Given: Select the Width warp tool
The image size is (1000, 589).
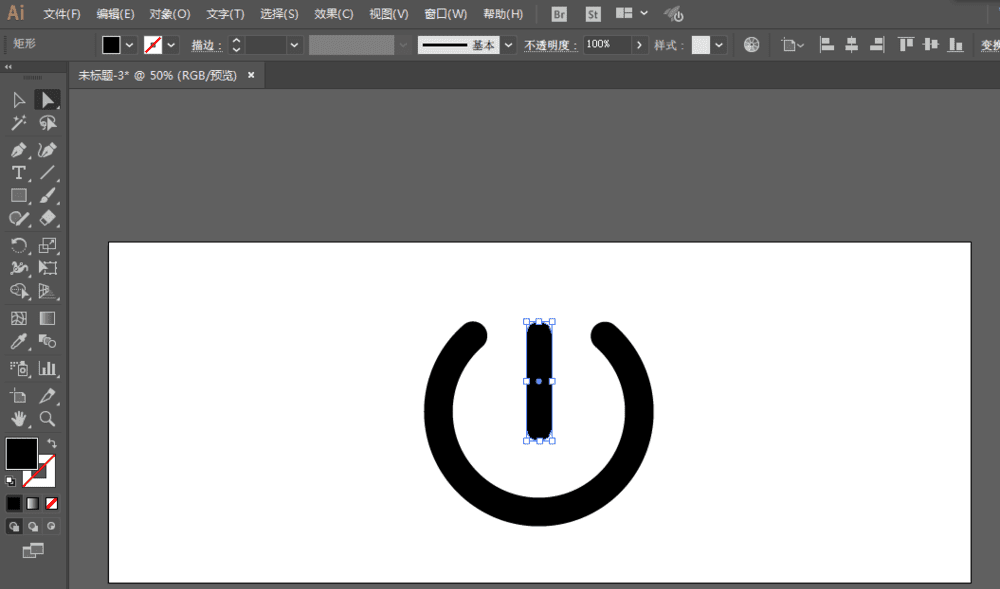Looking at the screenshot, I should (18, 268).
